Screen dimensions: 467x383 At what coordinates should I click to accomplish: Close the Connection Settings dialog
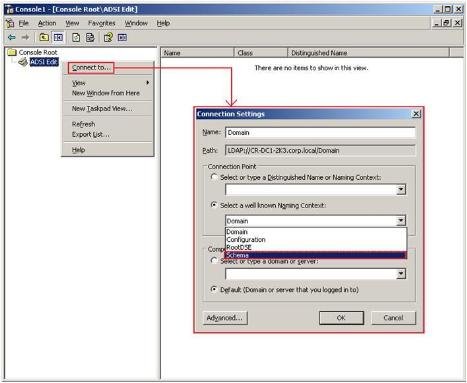[x=416, y=114]
